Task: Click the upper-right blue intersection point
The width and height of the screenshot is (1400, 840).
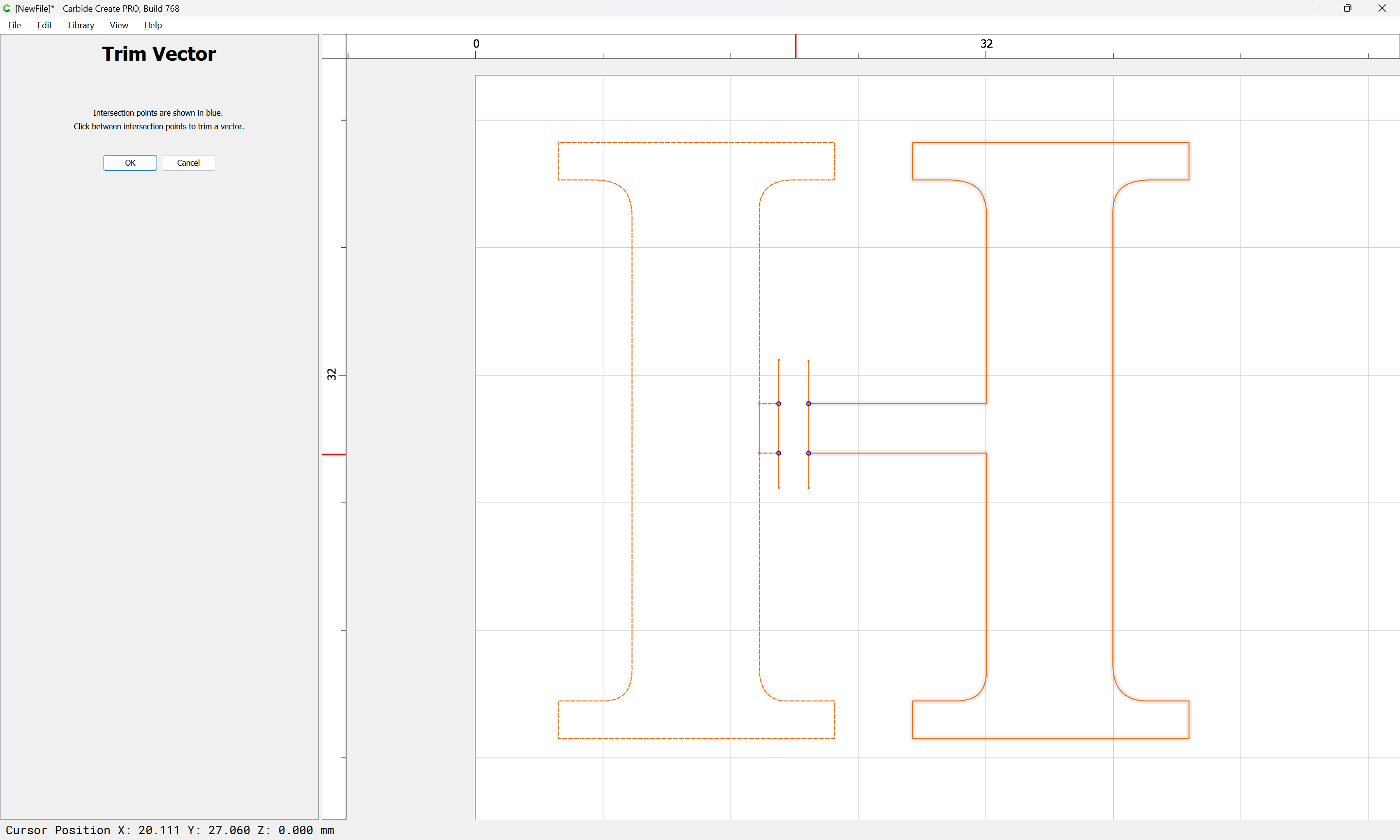Action: point(809,403)
